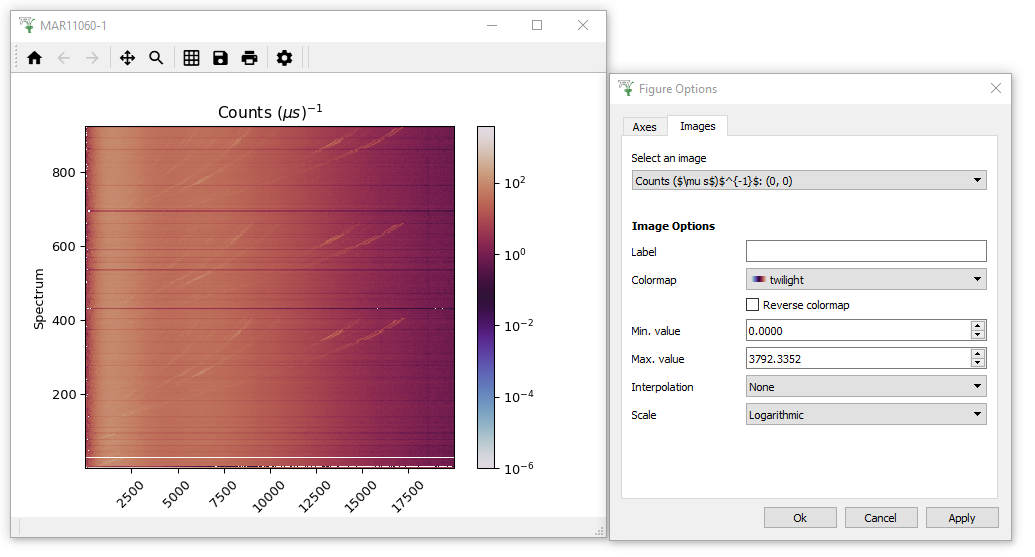Open the Scale Logarithmic dropdown
This screenshot has width=1035, height=557.
865,415
